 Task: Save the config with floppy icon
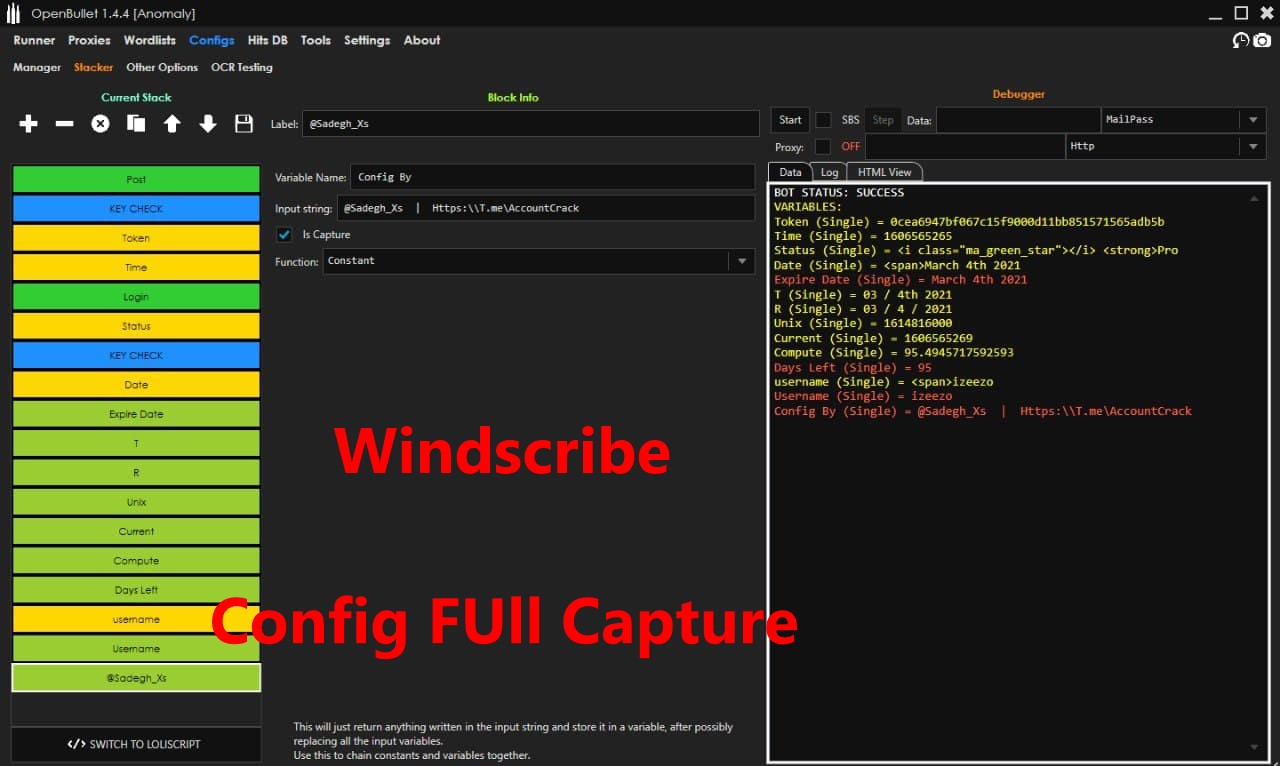pyautogui.click(x=244, y=123)
